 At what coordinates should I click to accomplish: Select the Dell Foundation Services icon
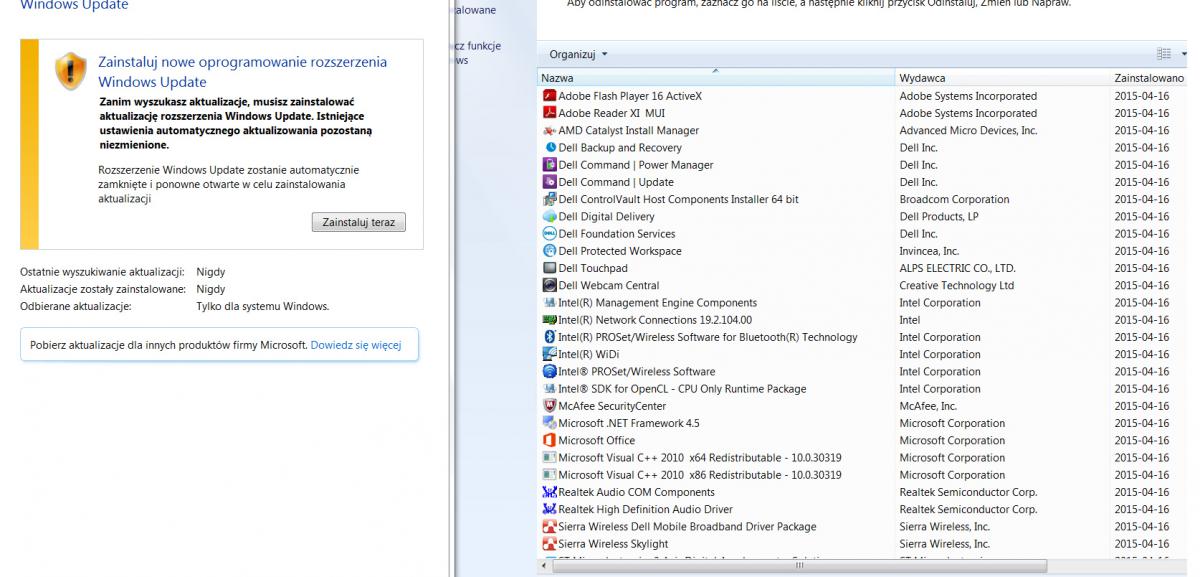(549, 234)
